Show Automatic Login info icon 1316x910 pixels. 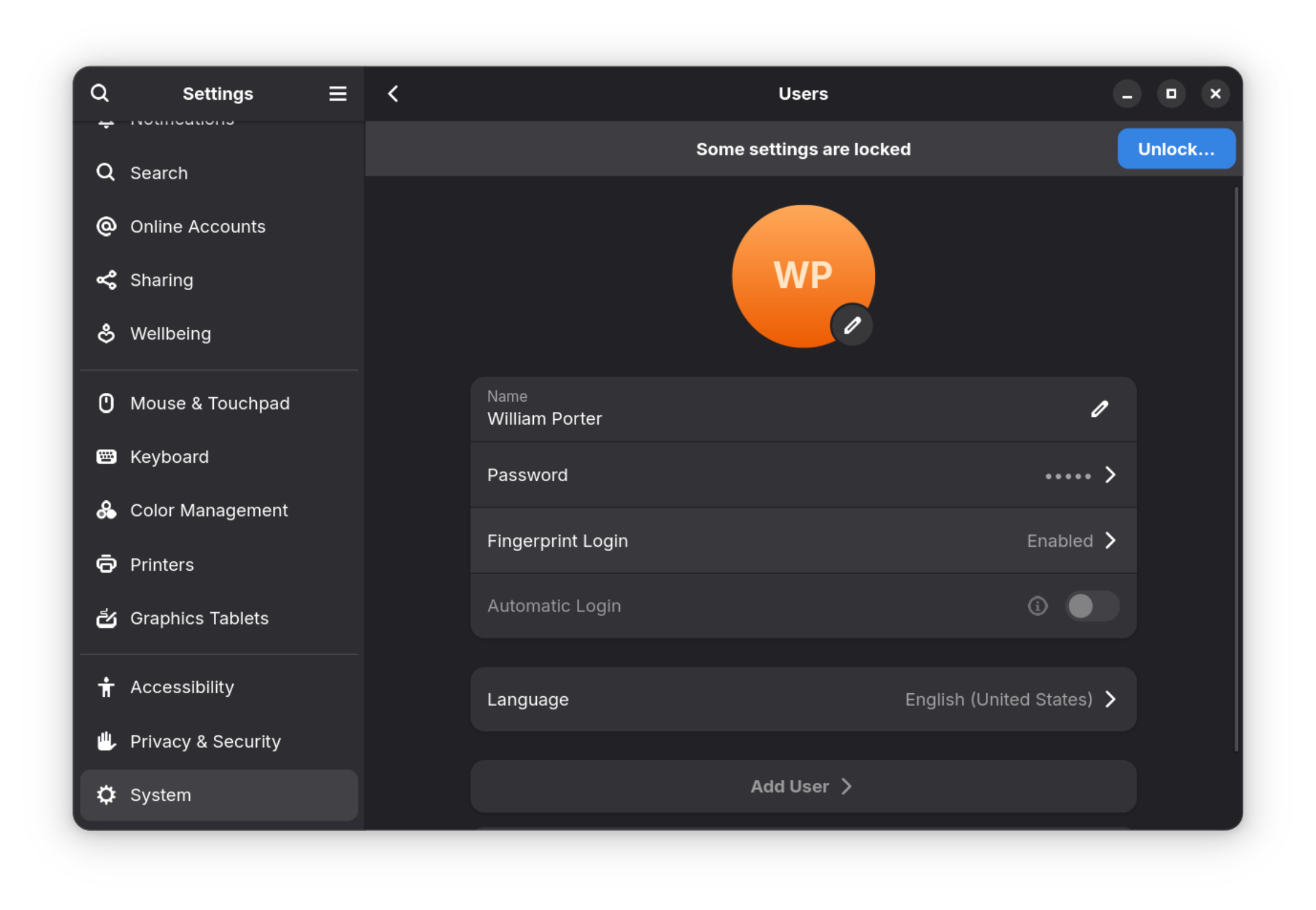tap(1038, 605)
